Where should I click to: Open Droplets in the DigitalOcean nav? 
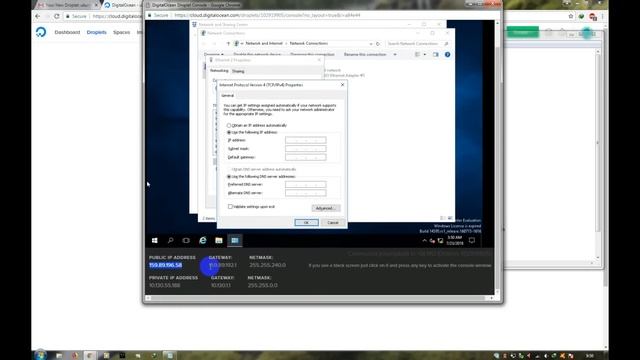coord(96,32)
